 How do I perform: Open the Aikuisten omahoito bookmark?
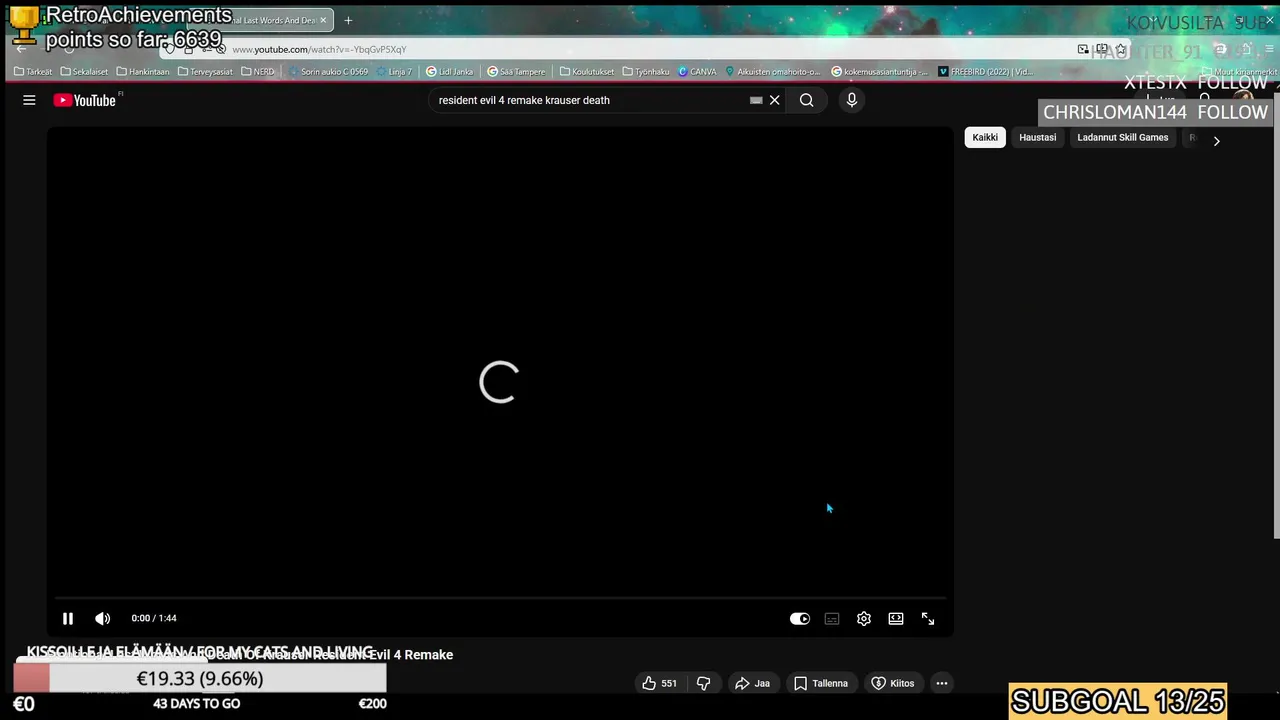pos(772,72)
